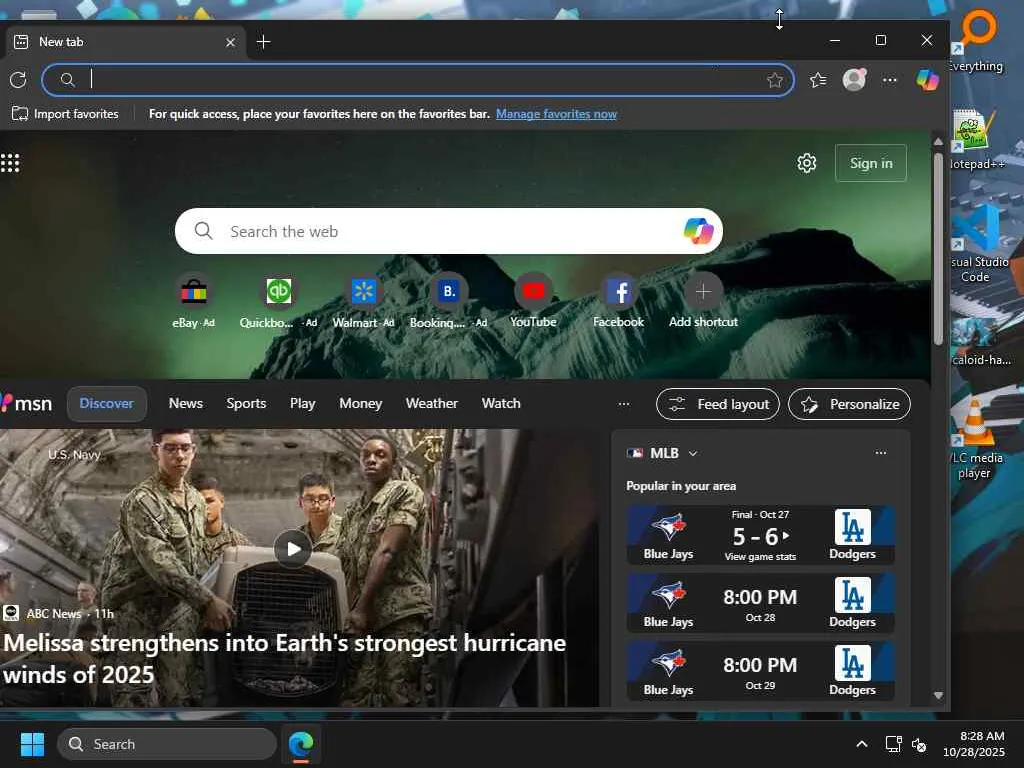The image size is (1024, 768).
Task: Open Oct 29 Blue Jays Dodgers game
Action: 760,671
